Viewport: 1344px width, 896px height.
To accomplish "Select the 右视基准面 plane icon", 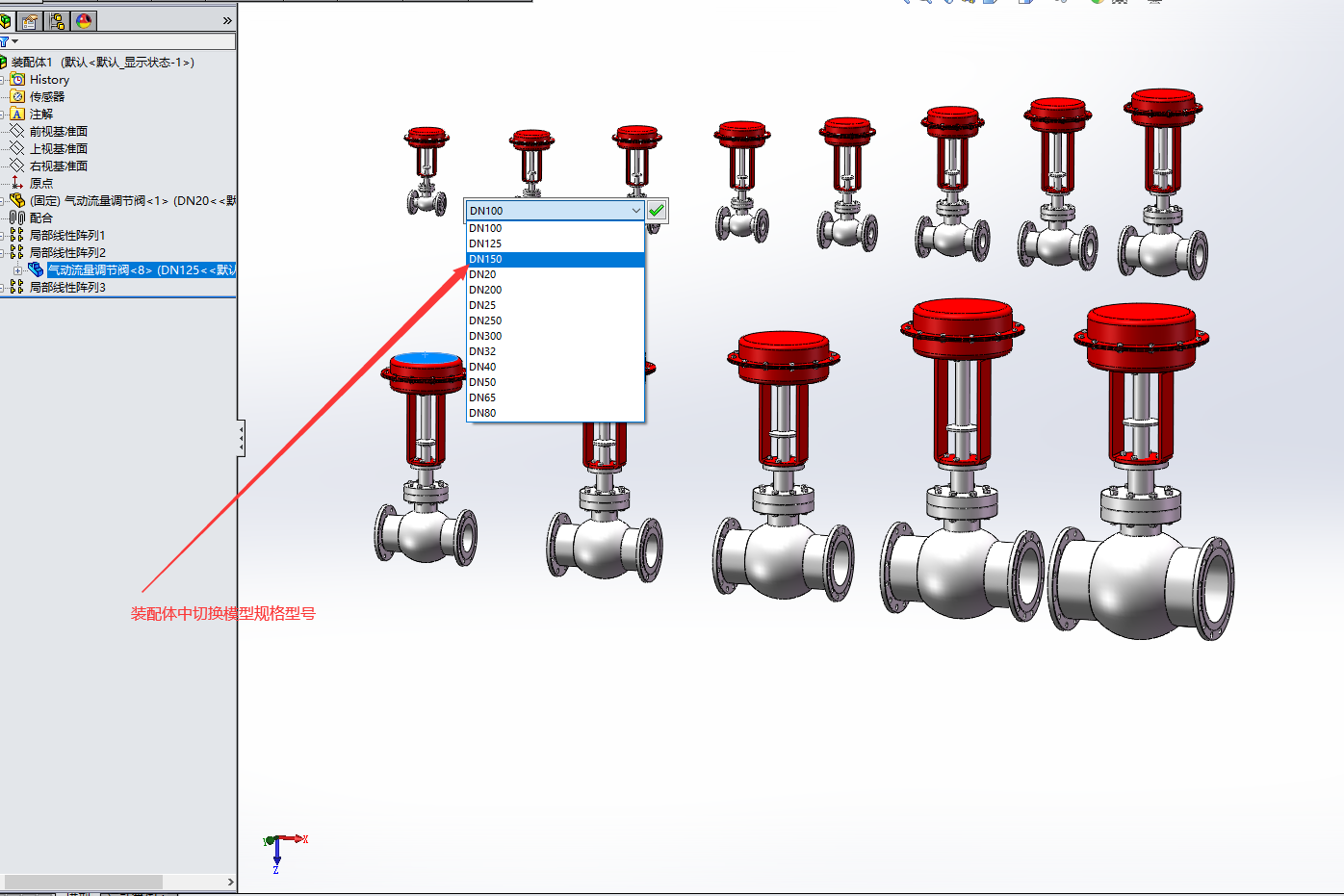I will click(17, 166).
